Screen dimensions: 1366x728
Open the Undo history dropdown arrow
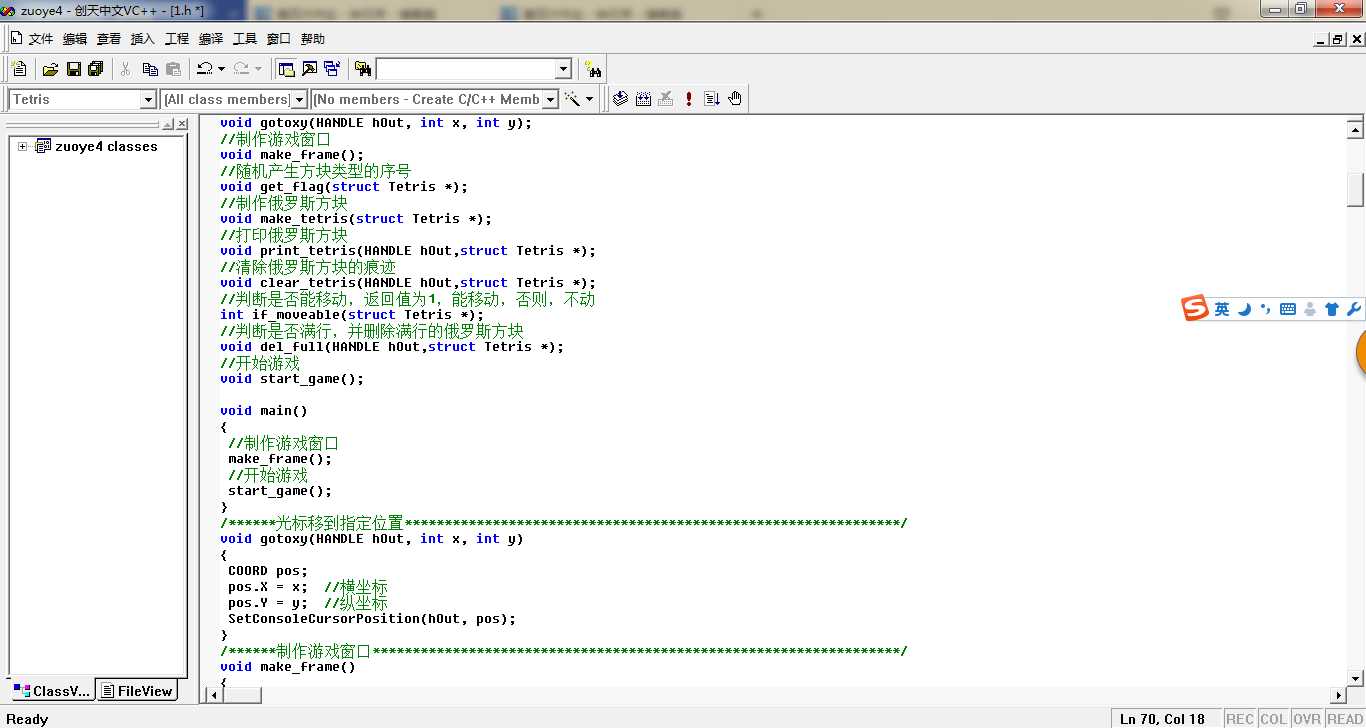pyautogui.click(x=221, y=69)
